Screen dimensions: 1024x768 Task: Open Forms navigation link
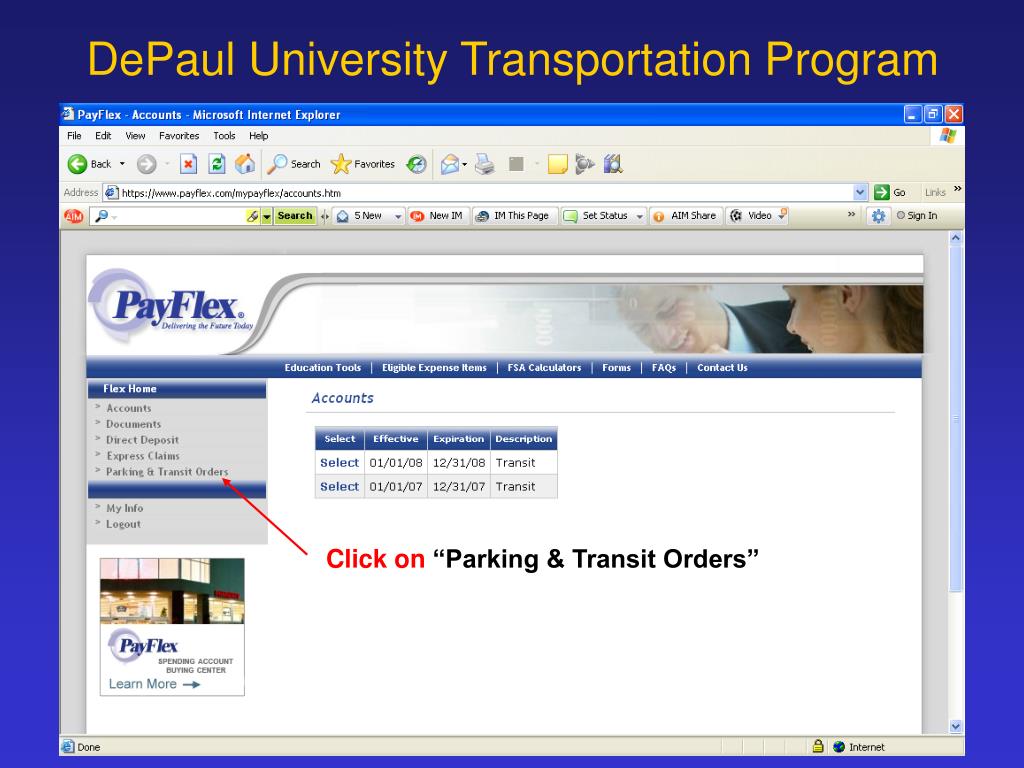616,368
